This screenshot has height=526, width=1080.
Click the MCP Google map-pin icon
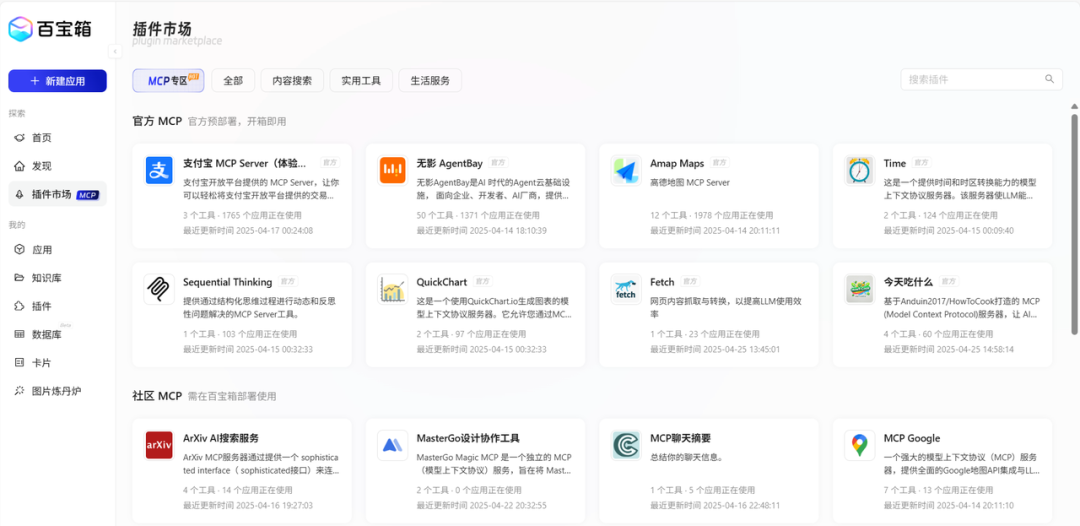pos(860,445)
